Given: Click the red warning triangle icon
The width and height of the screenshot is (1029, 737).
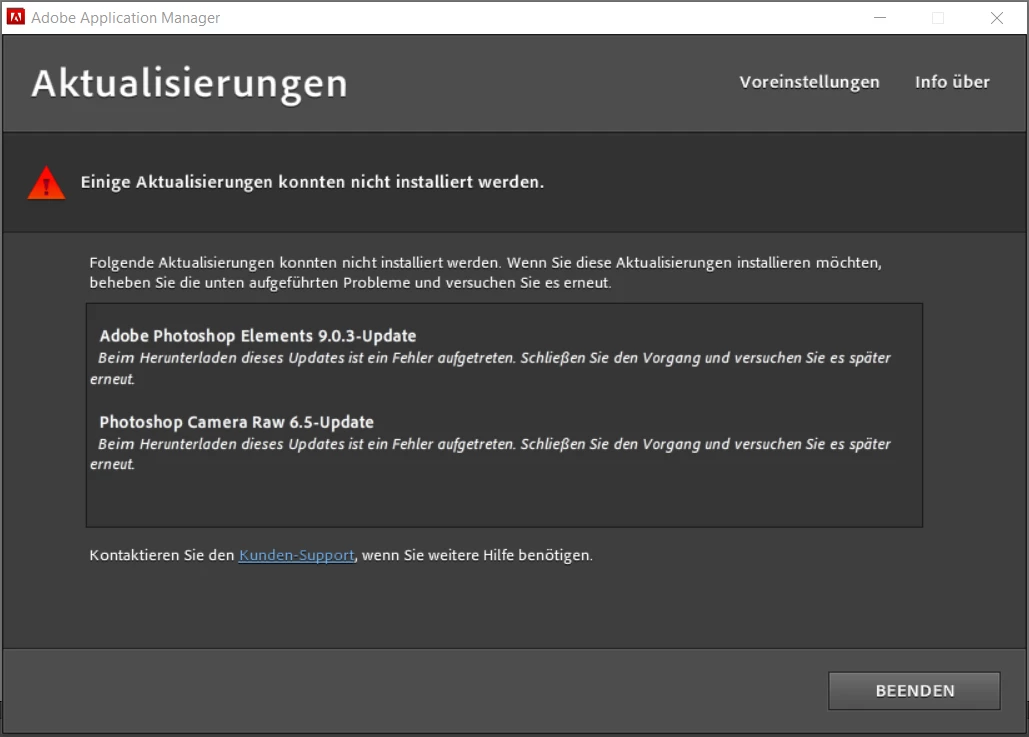Looking at the screenshot, I should click(46, 182).
